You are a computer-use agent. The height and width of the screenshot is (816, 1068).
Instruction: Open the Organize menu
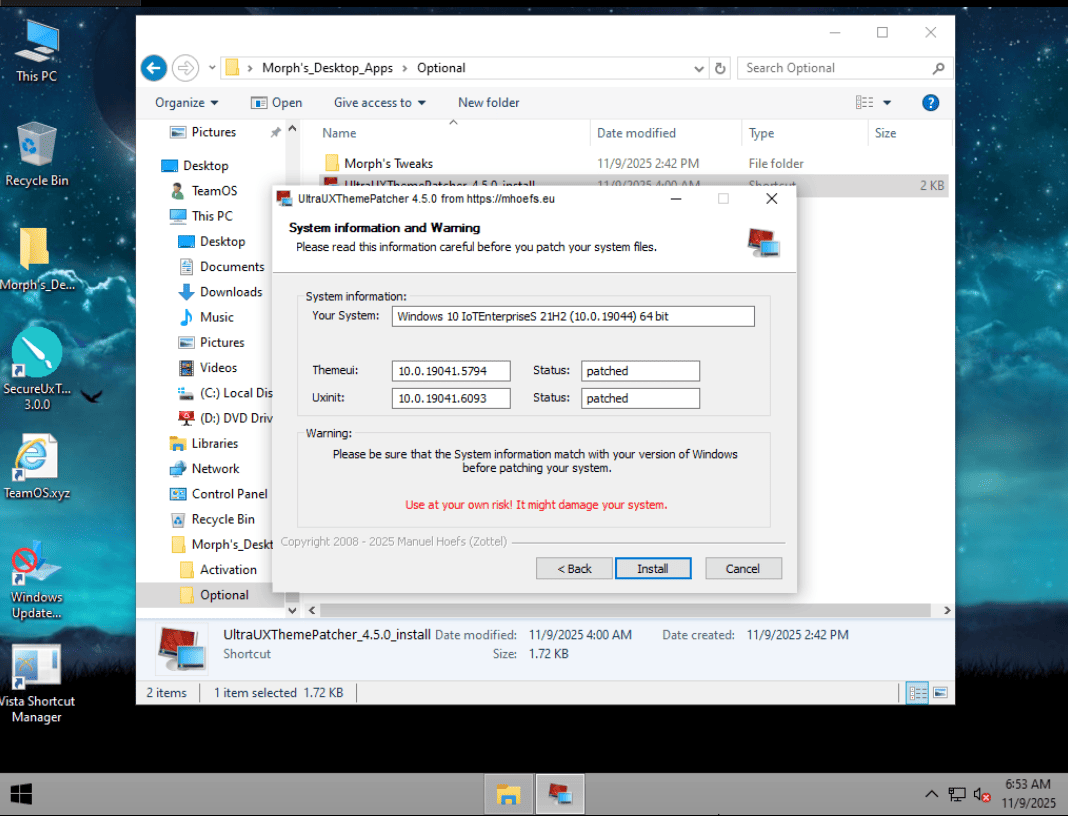[x=187, y=103]
